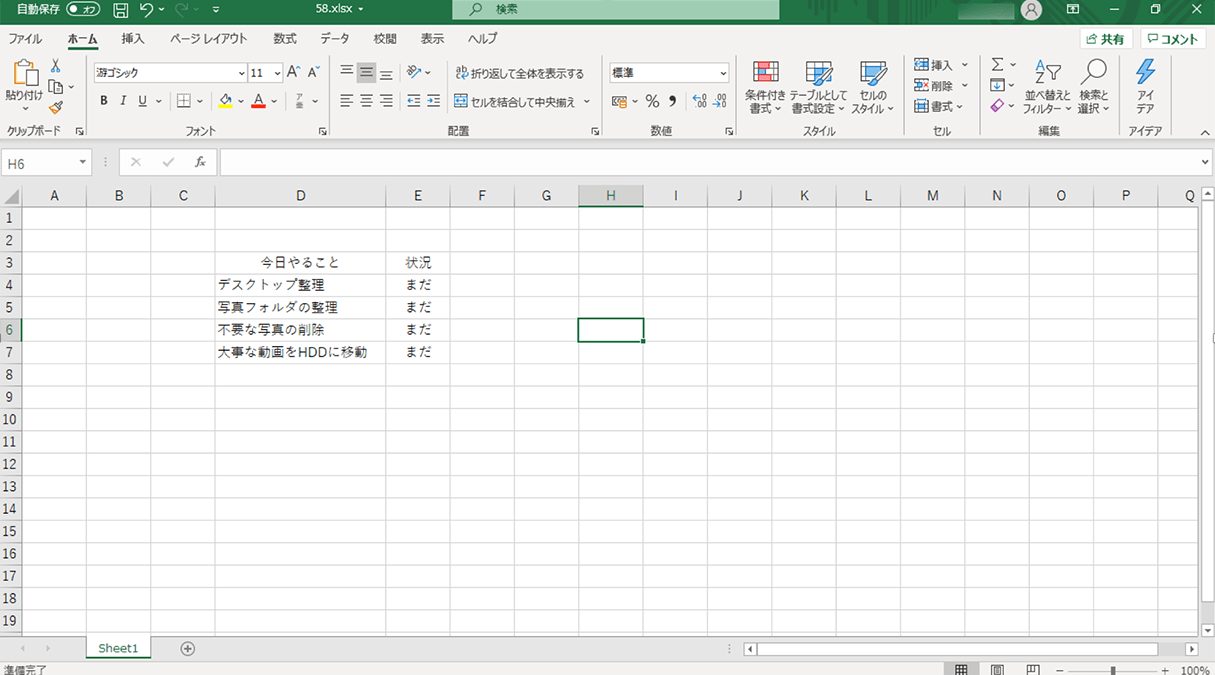Click accounting number format icon
The width and height of the screenshot is (1215, 675).
(x=619, y=101)
